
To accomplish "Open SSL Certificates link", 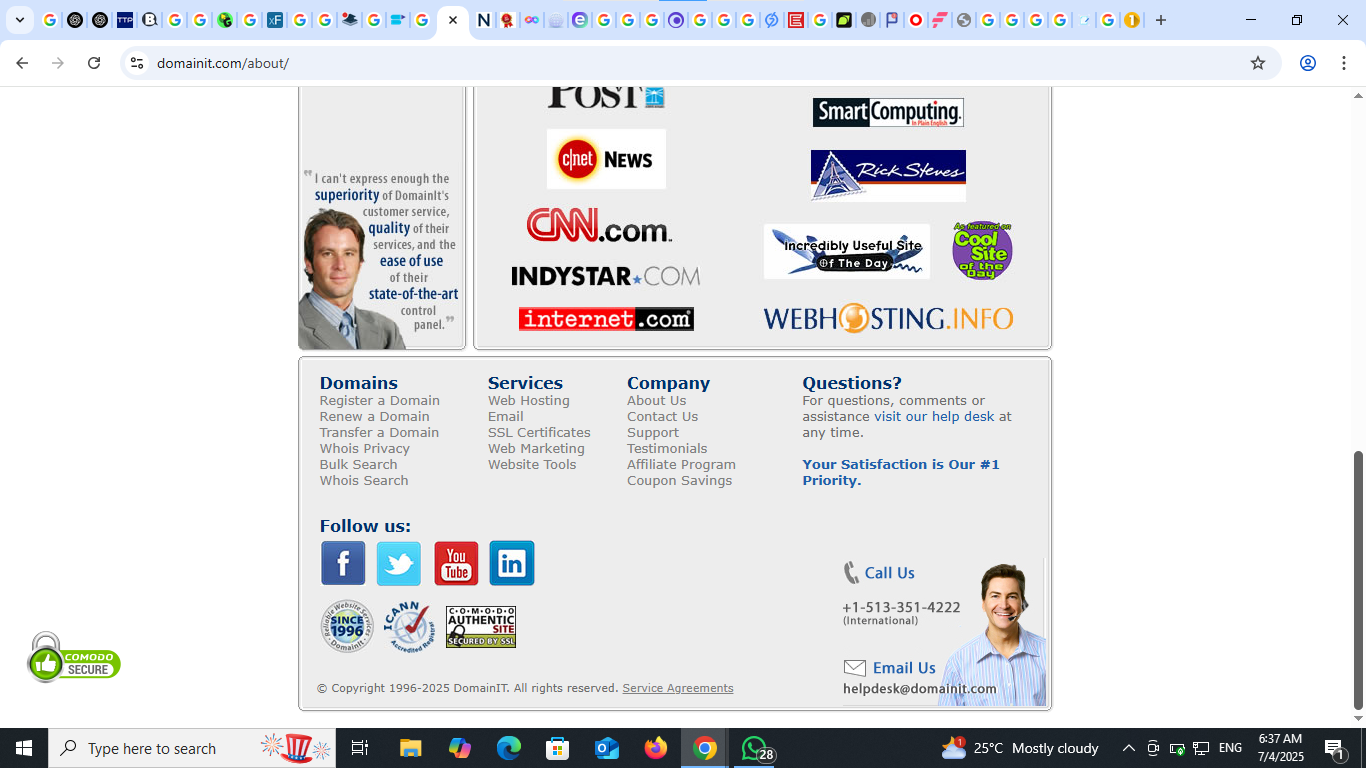I will pos(539,432).
